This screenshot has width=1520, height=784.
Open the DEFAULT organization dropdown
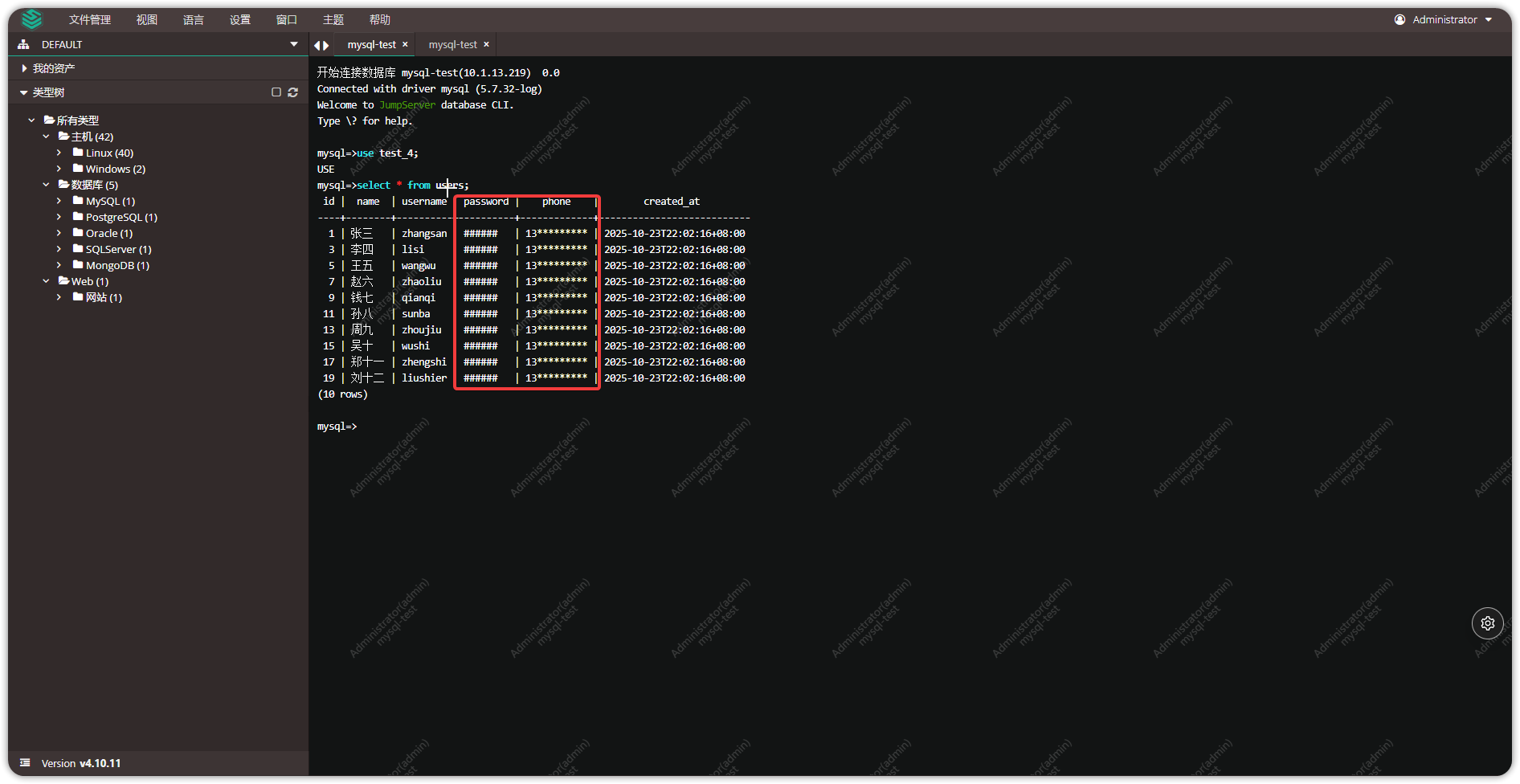[x=294, y=45]
